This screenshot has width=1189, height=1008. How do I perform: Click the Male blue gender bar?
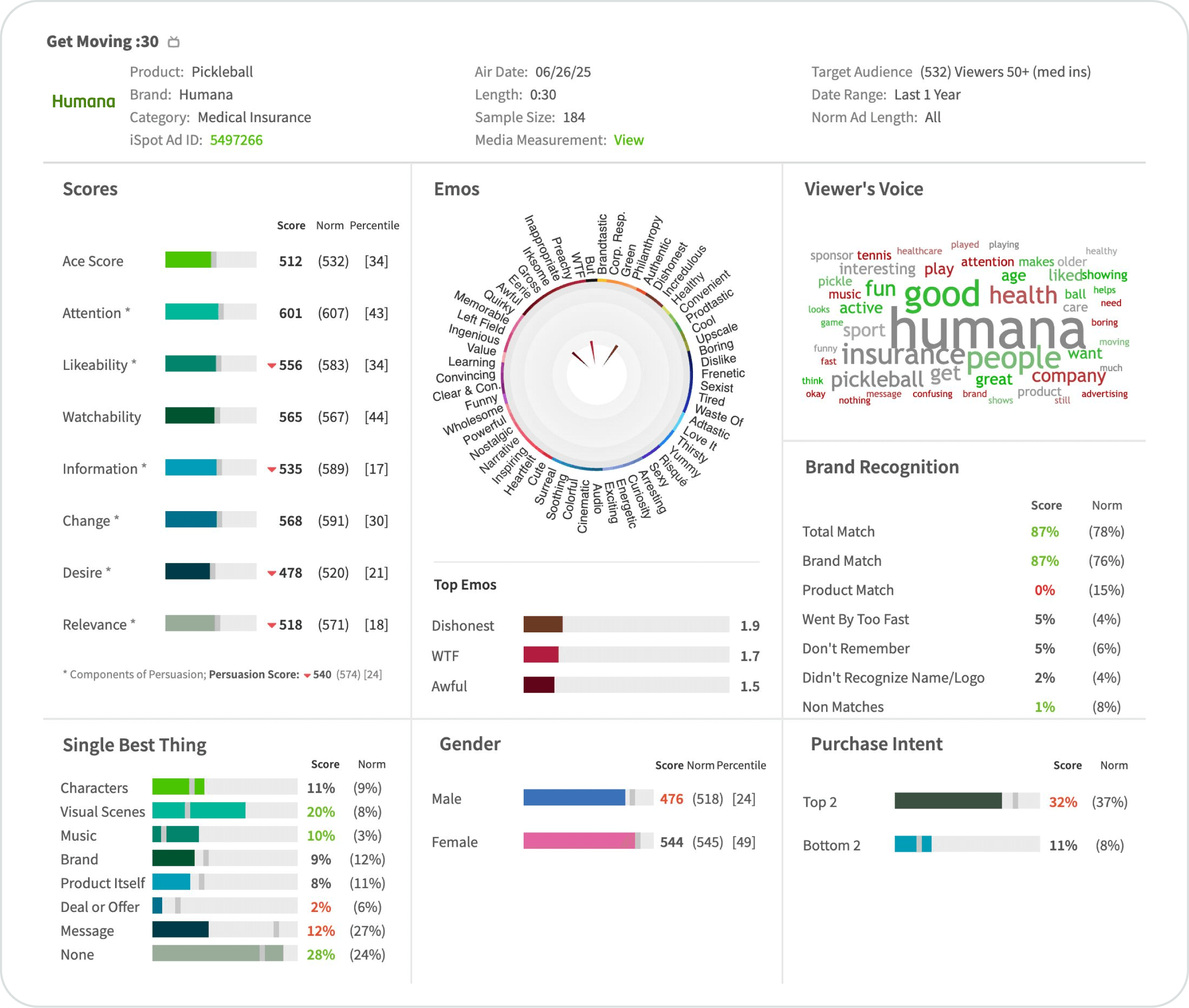tap(574, 798)
